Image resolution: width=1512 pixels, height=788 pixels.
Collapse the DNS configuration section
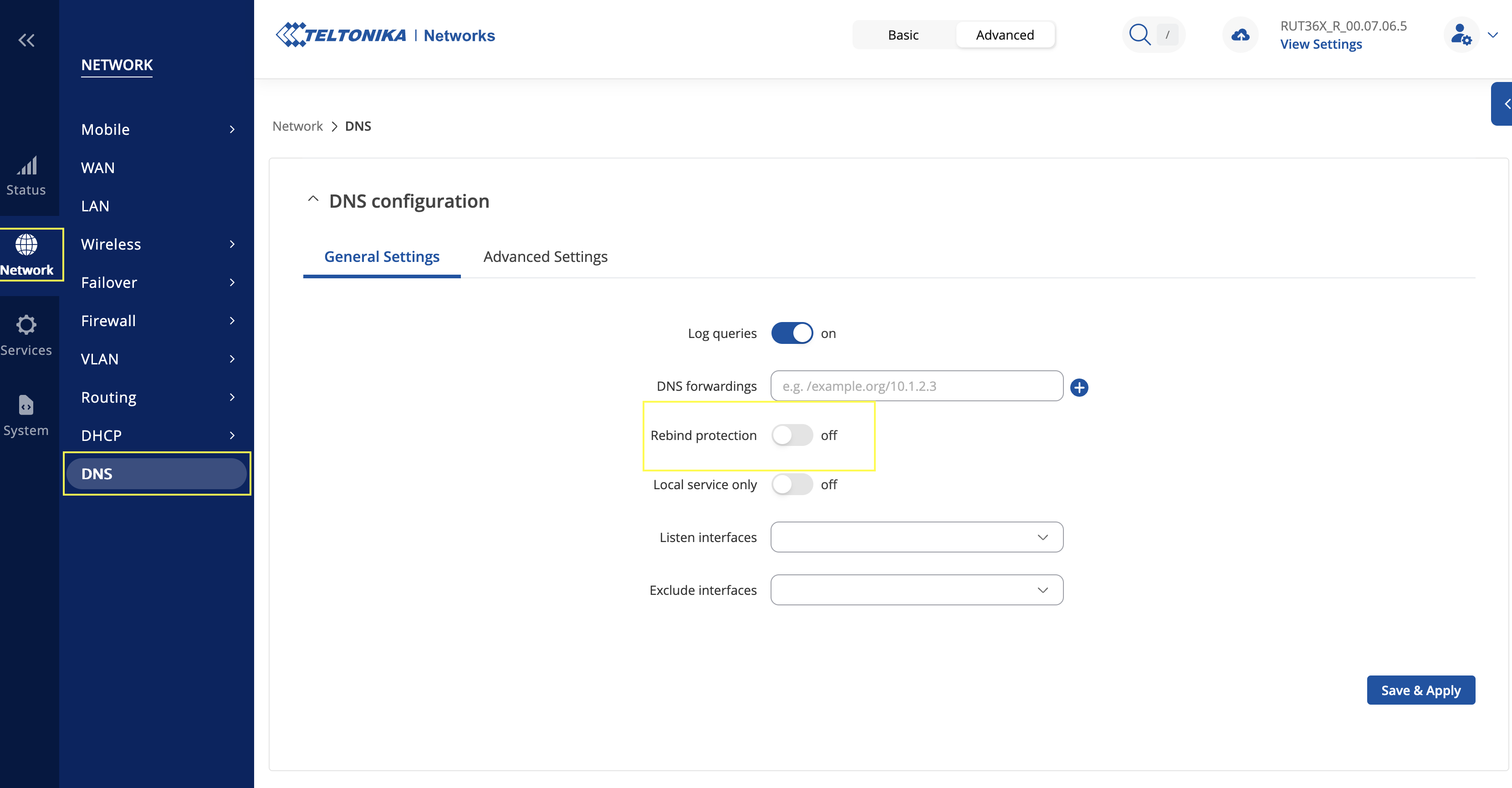tap(313, 200)
